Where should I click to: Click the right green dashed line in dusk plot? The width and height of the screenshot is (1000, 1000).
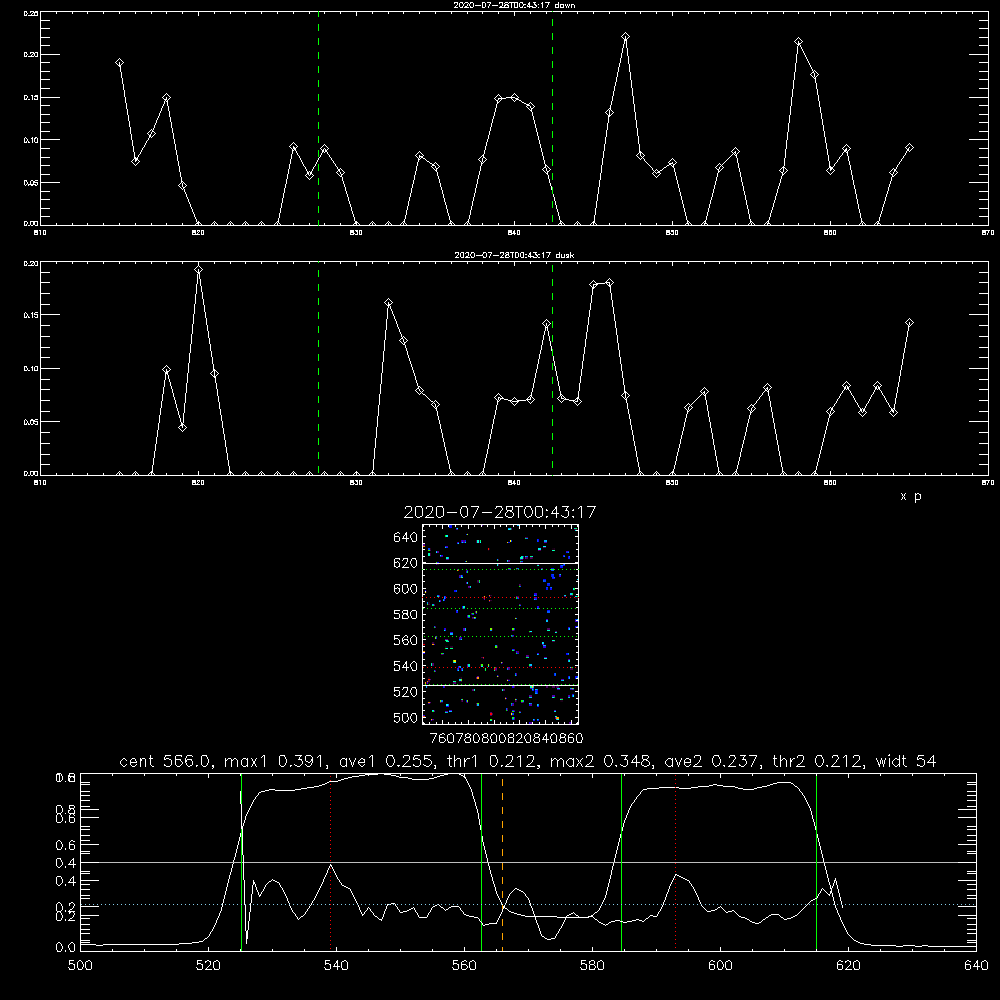click(552, 368)
